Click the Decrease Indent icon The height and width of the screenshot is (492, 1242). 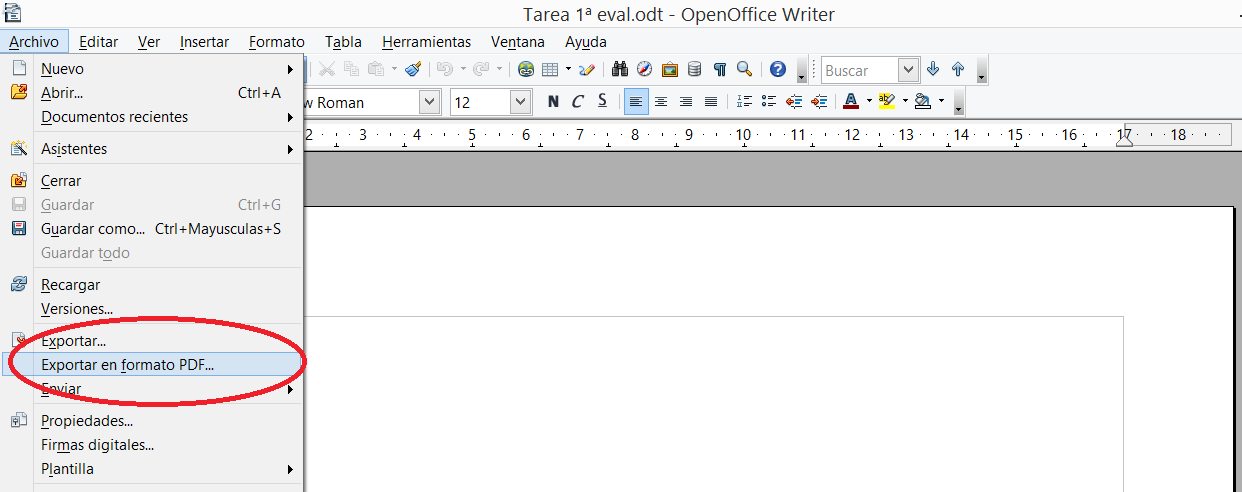click(794, 101)
